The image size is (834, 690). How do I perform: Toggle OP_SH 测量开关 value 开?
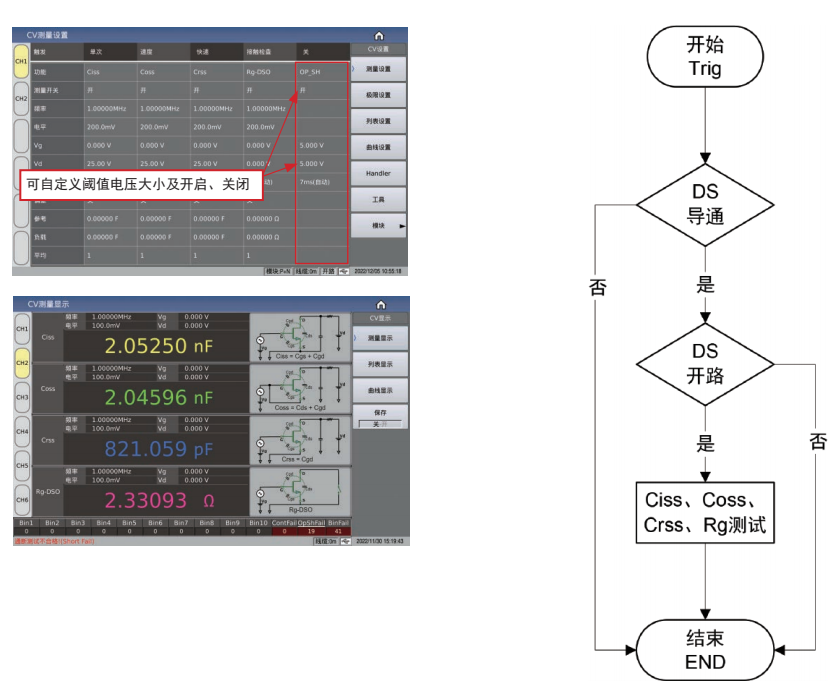[x=322, y=90]
